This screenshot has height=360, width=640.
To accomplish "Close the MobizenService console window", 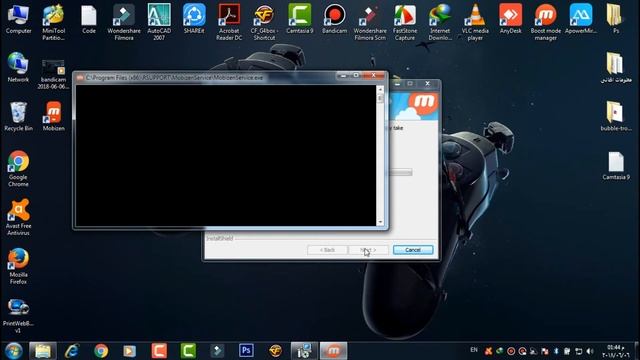I will (x=373, y=76).
